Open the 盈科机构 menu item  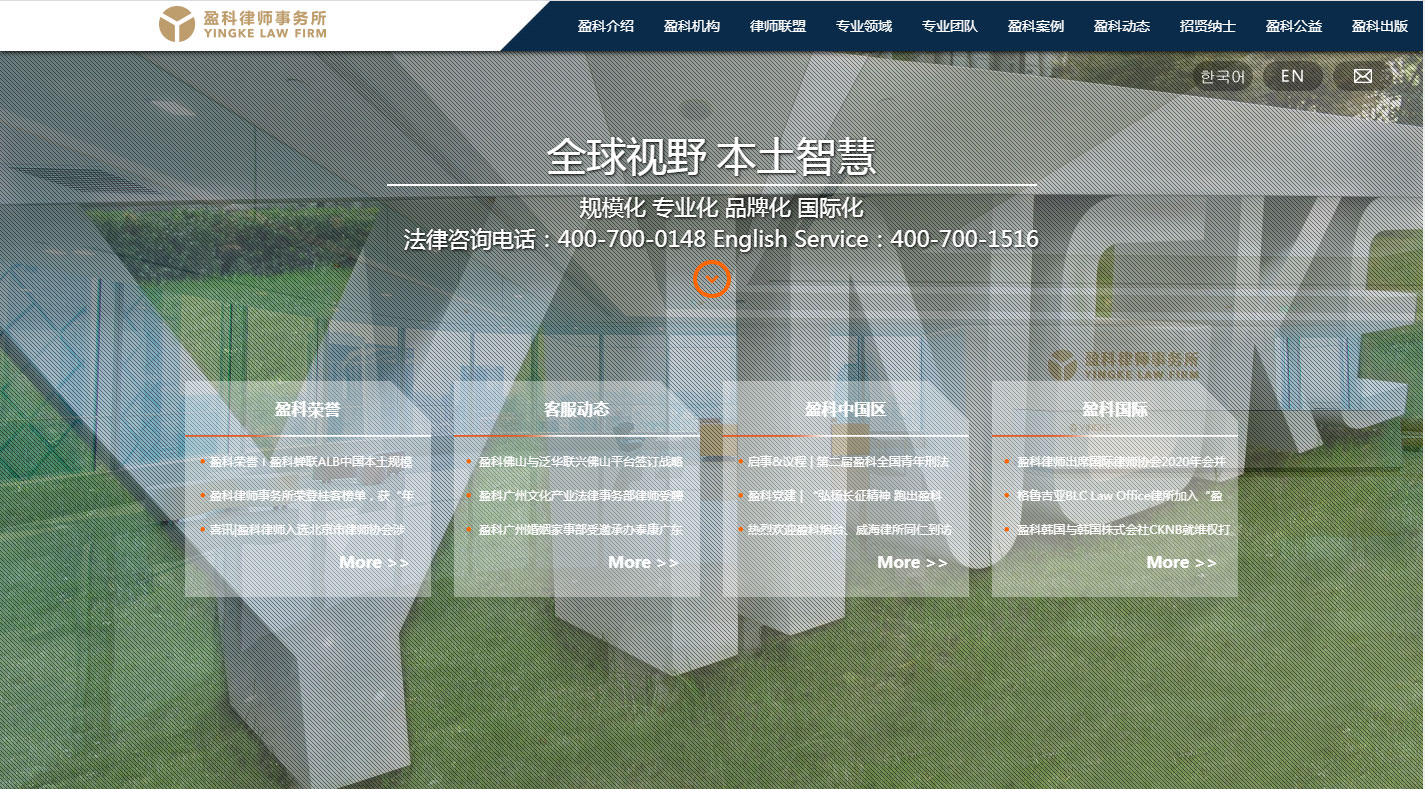coord(692,27)
